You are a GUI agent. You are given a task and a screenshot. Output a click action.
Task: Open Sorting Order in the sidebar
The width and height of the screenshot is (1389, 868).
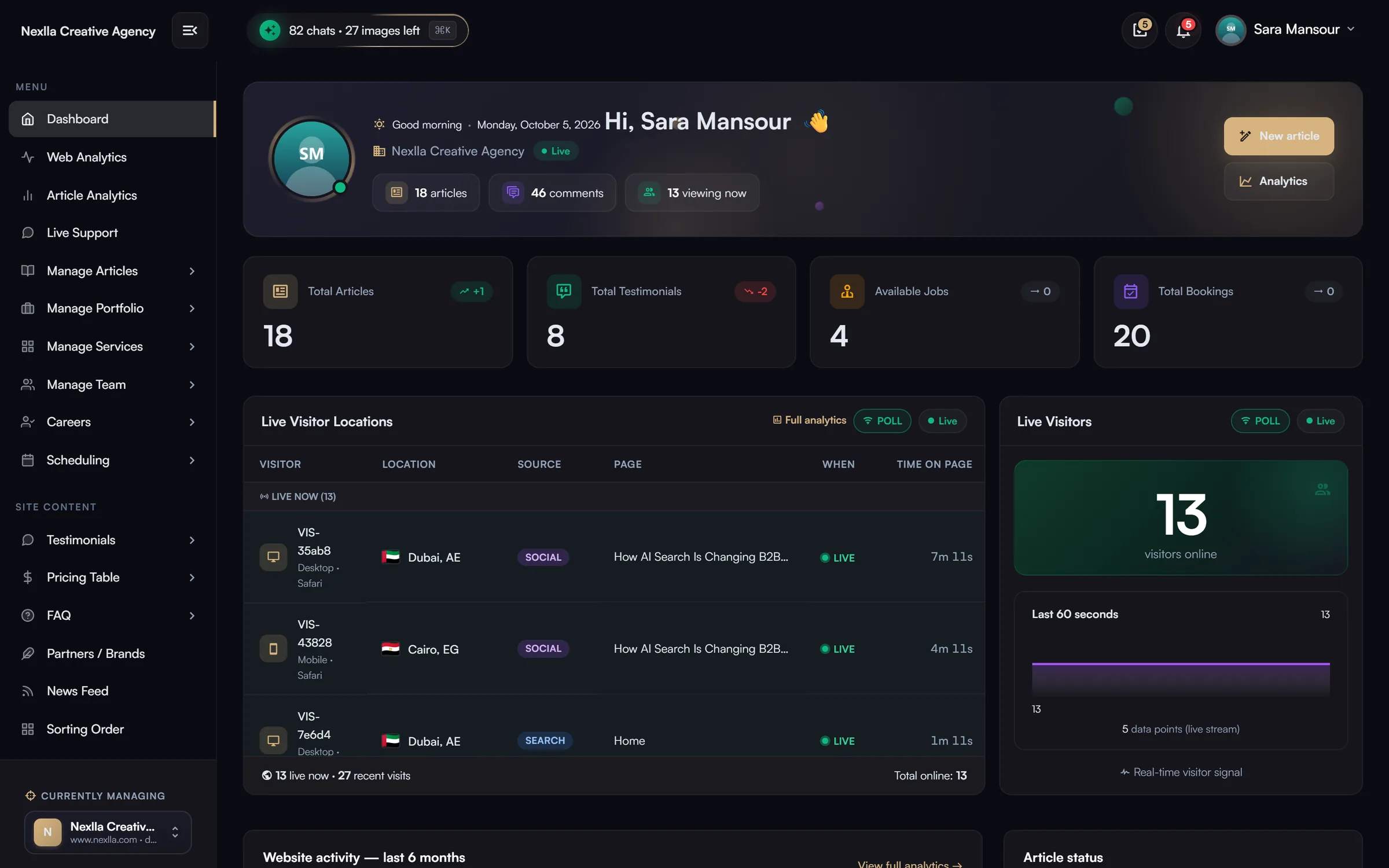point(112,729)
